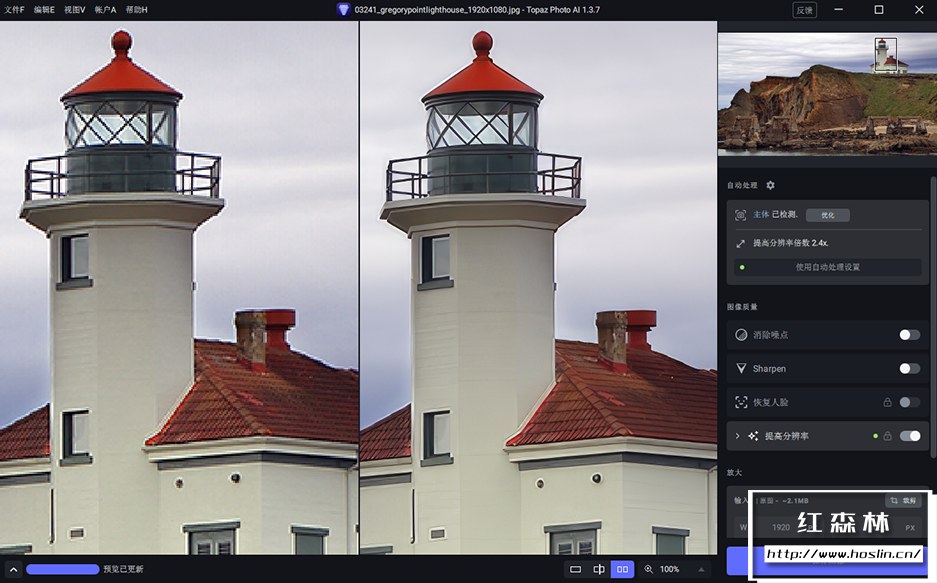The image size is (937, 583).
Task: Click 使用自动处理设置 button
Action: click(828, 267)
